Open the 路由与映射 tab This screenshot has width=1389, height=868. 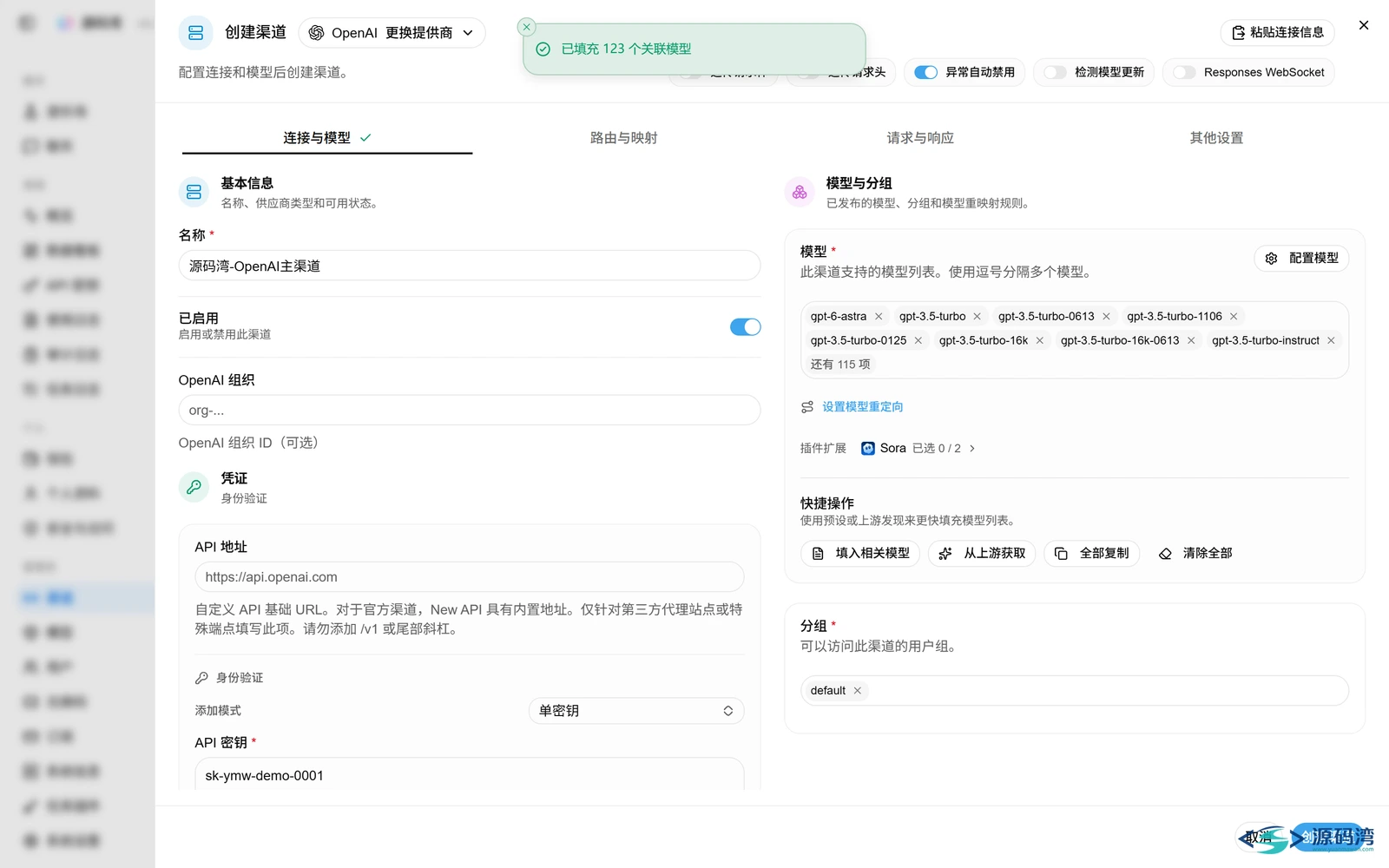coord(623,138)
